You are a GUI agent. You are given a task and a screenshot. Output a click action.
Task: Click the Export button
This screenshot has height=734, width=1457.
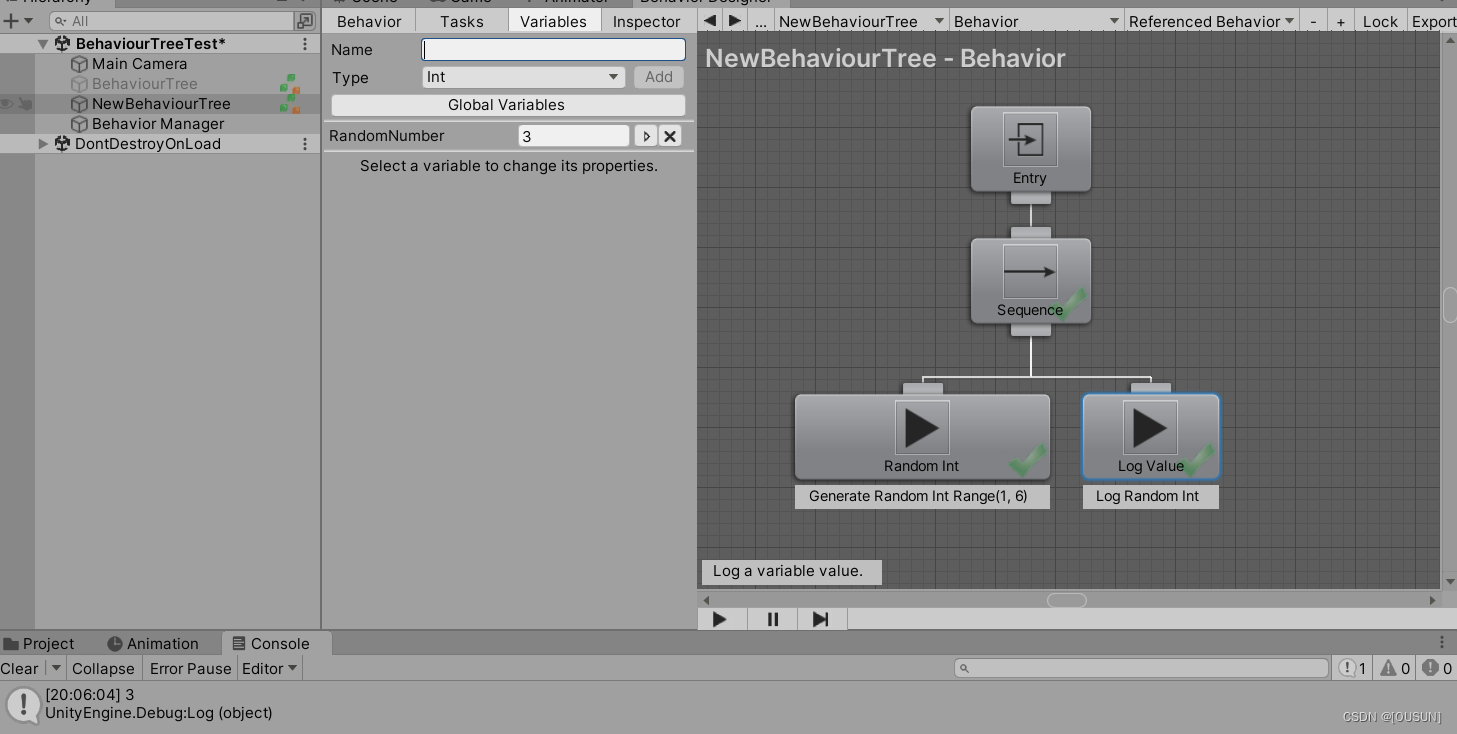point(1433,21)
